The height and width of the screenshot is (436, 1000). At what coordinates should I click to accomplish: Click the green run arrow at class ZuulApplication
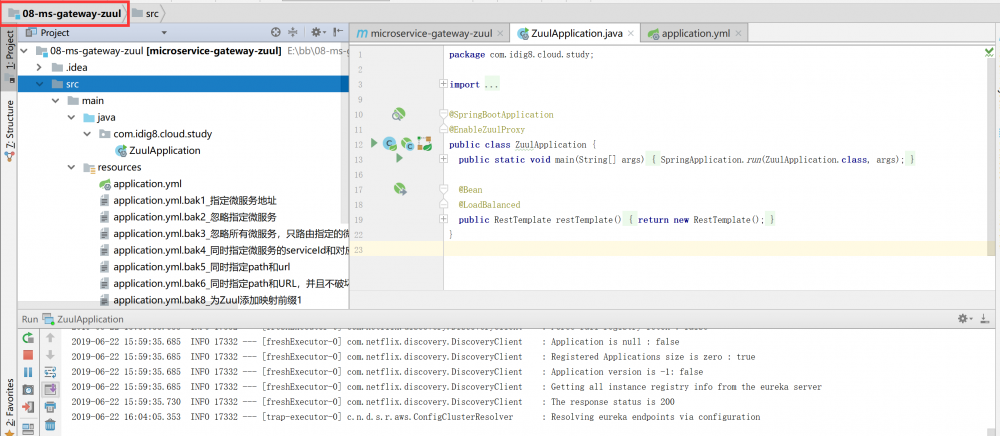(x=374, y=143)
